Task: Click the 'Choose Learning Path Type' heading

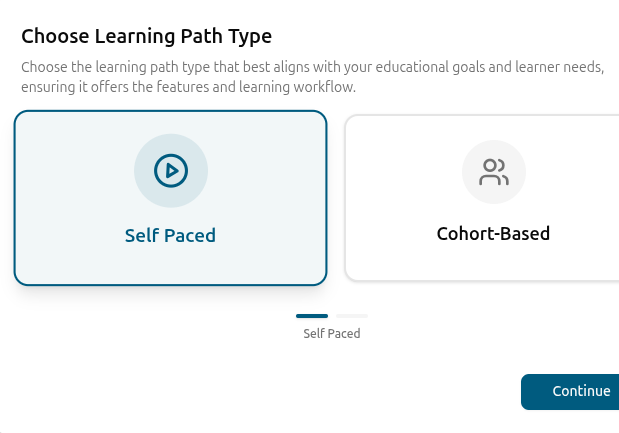Action: pos(146,36)
